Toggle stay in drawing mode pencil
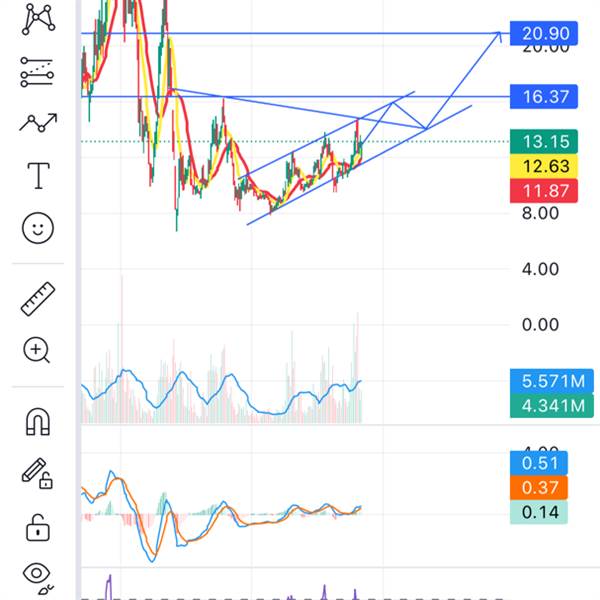Viewport: 600px width, 600px height. pos(37,474)
